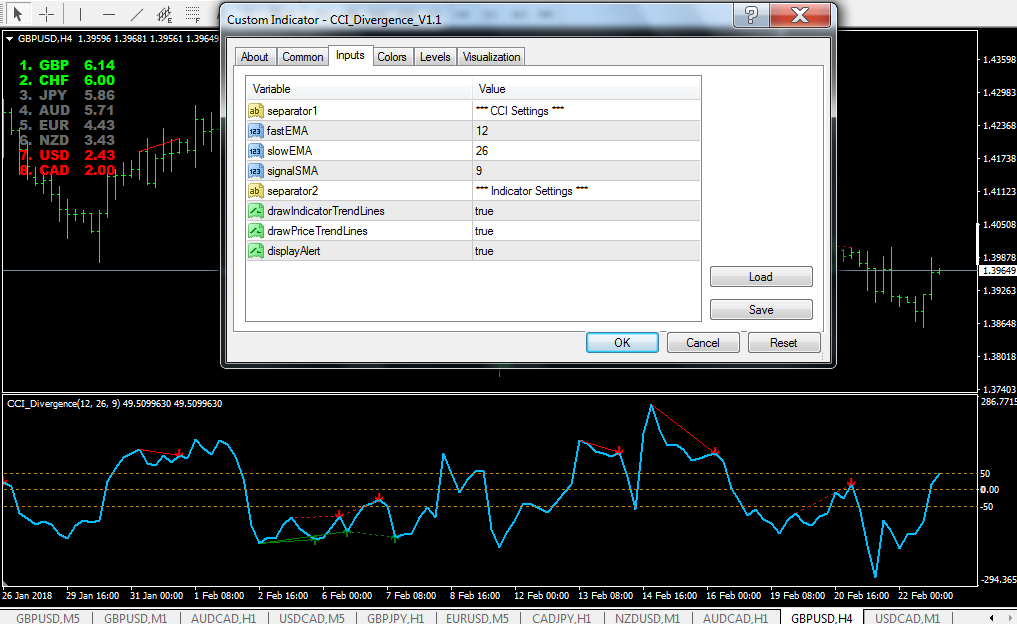Click the help question mark button

coord(751,15)
